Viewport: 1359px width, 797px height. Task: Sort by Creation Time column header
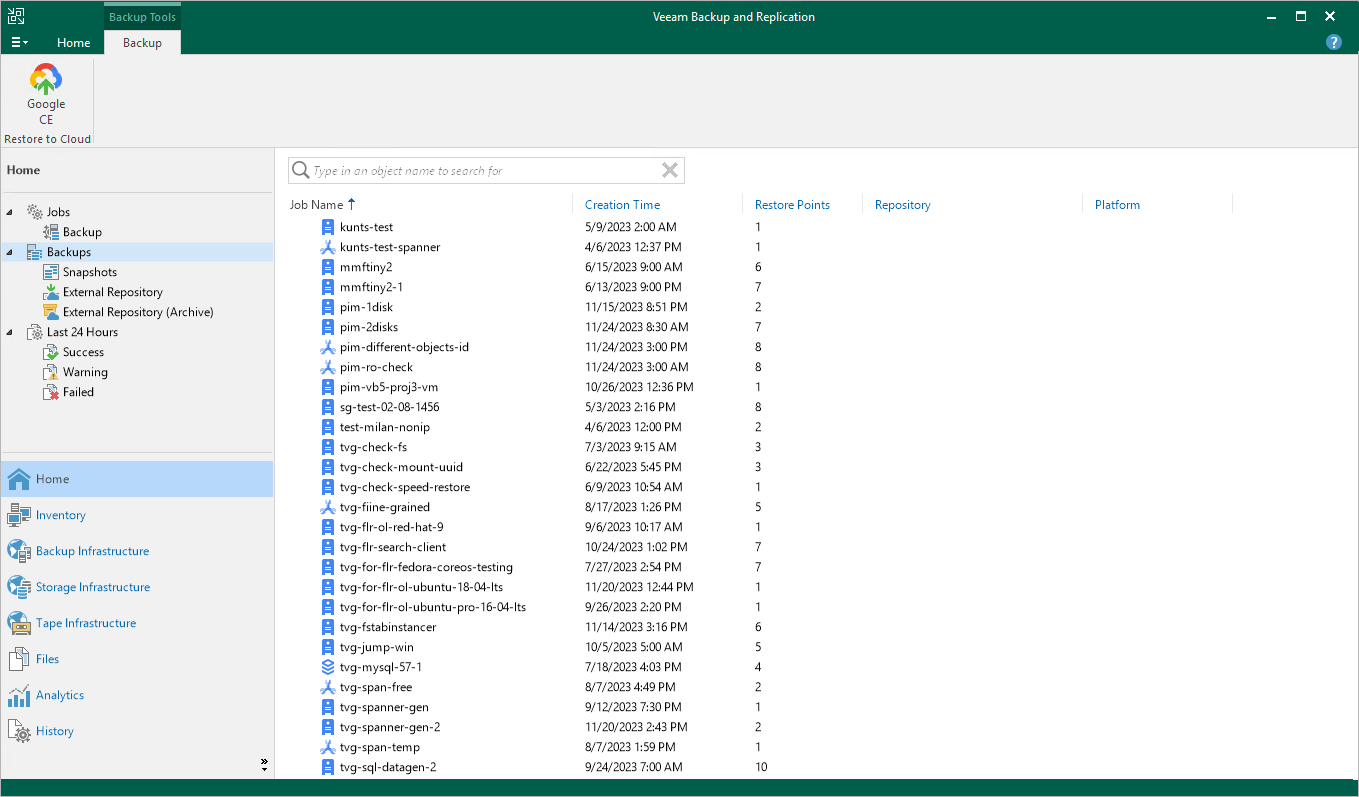pos(622,205)
